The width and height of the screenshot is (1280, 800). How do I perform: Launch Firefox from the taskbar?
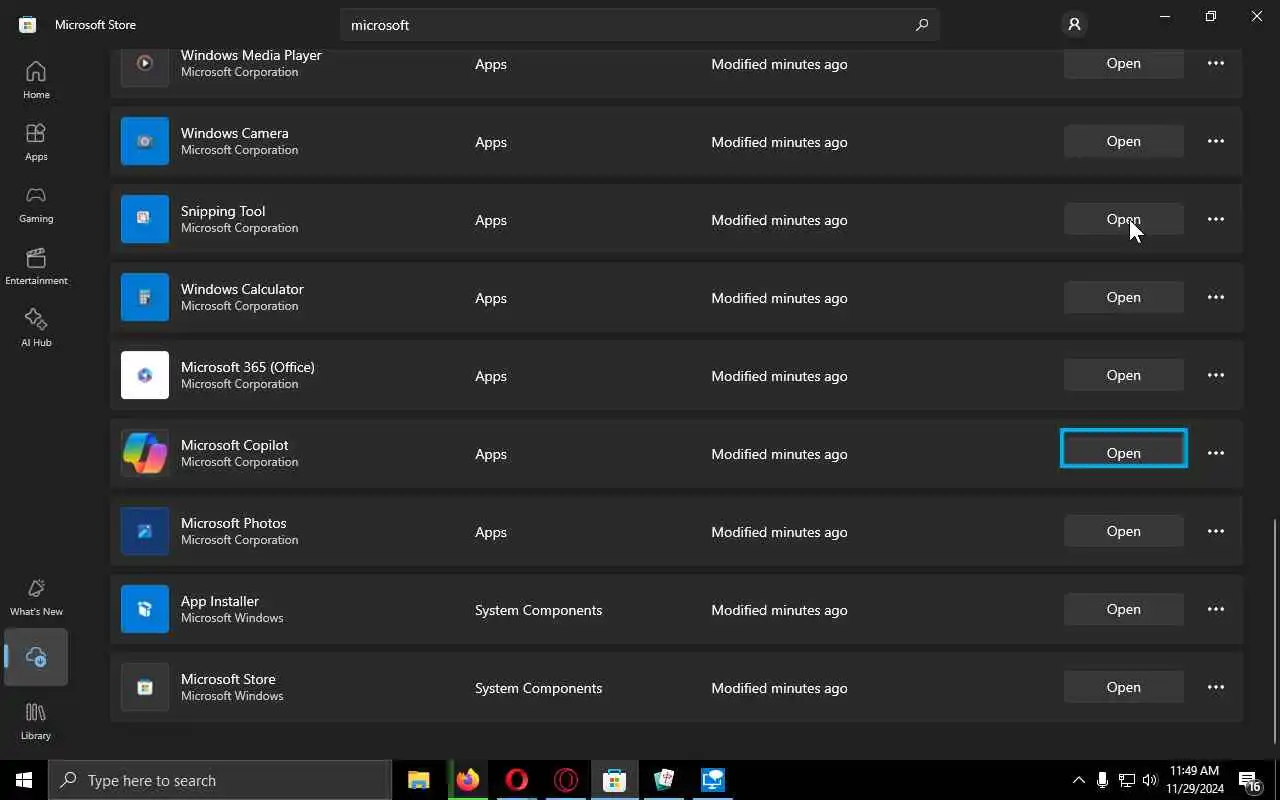click(x=467, y=780)
